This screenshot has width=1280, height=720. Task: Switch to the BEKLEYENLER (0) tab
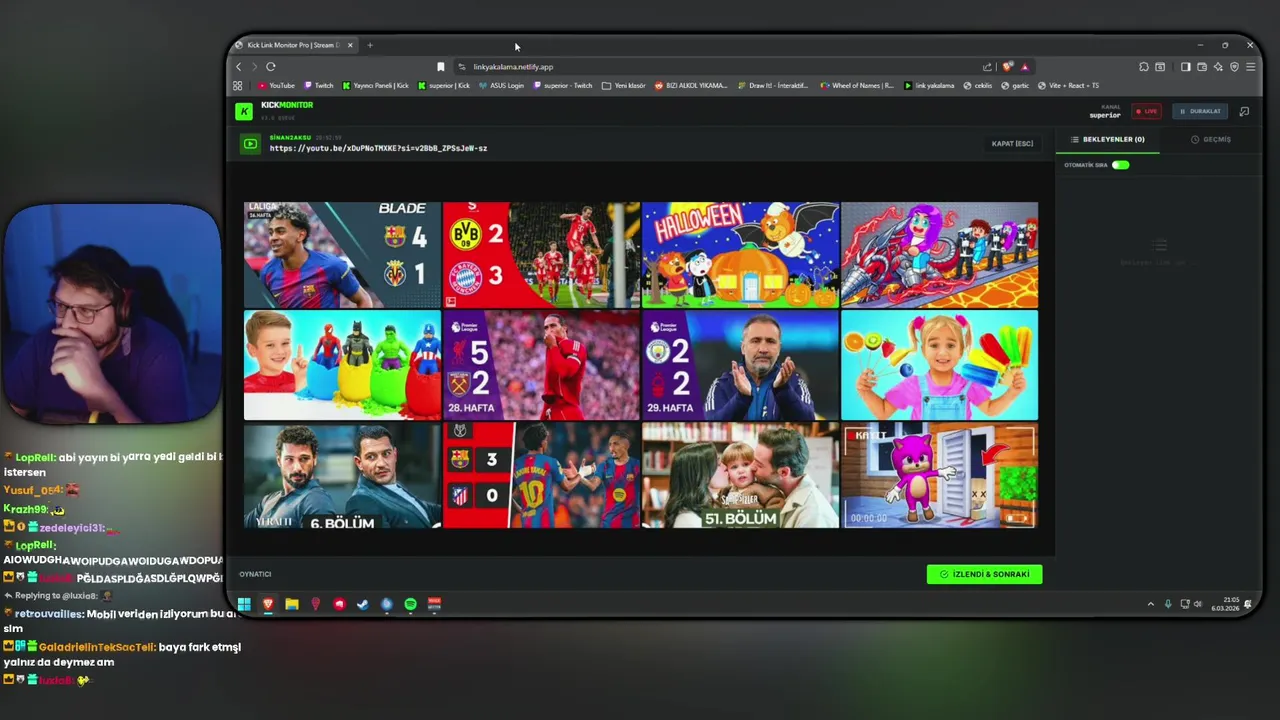[x=1108, y=140]
